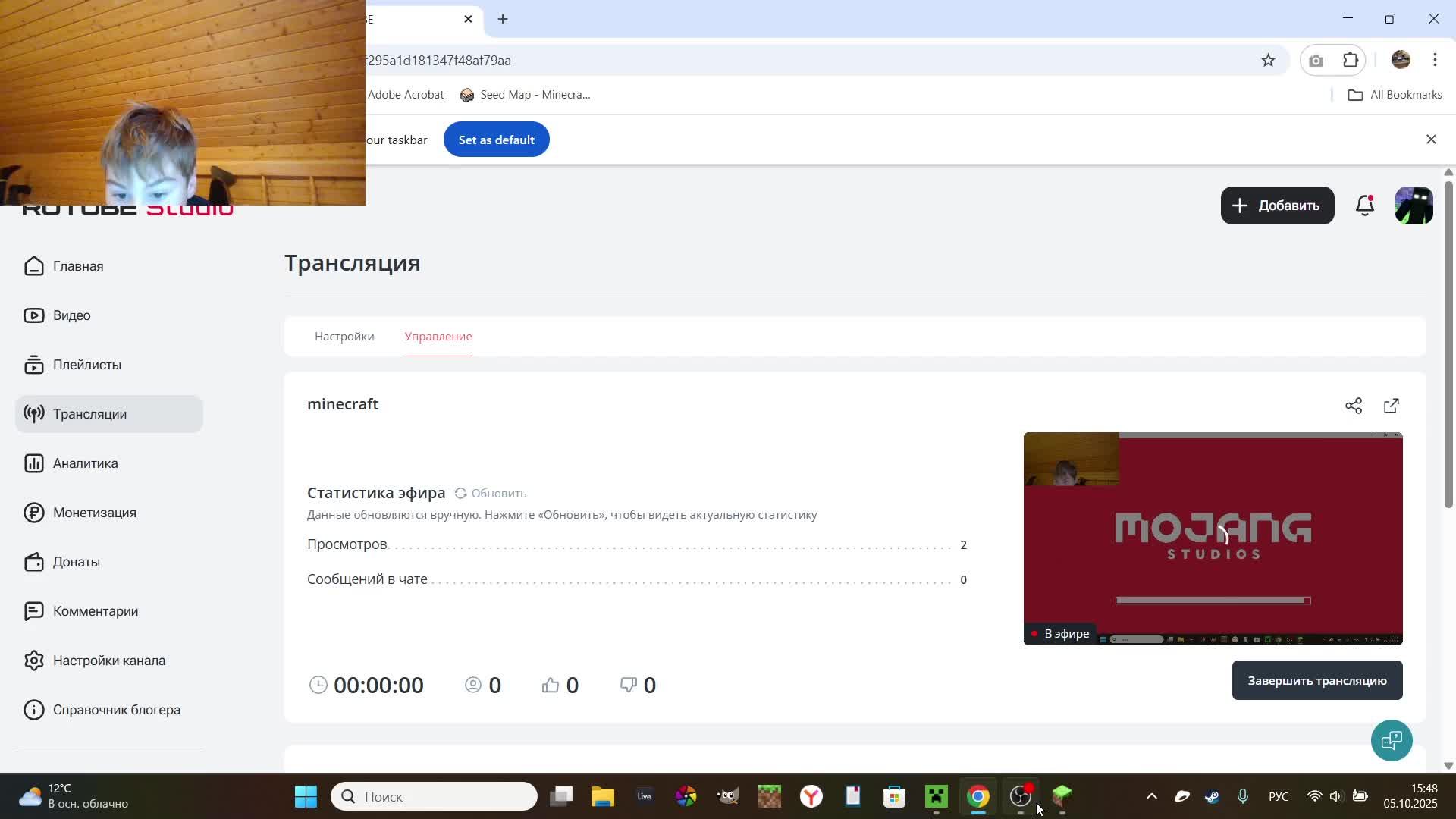Select Трансляции in the sidebar
Screen dimensions: 1456x819
coord(109,414)
